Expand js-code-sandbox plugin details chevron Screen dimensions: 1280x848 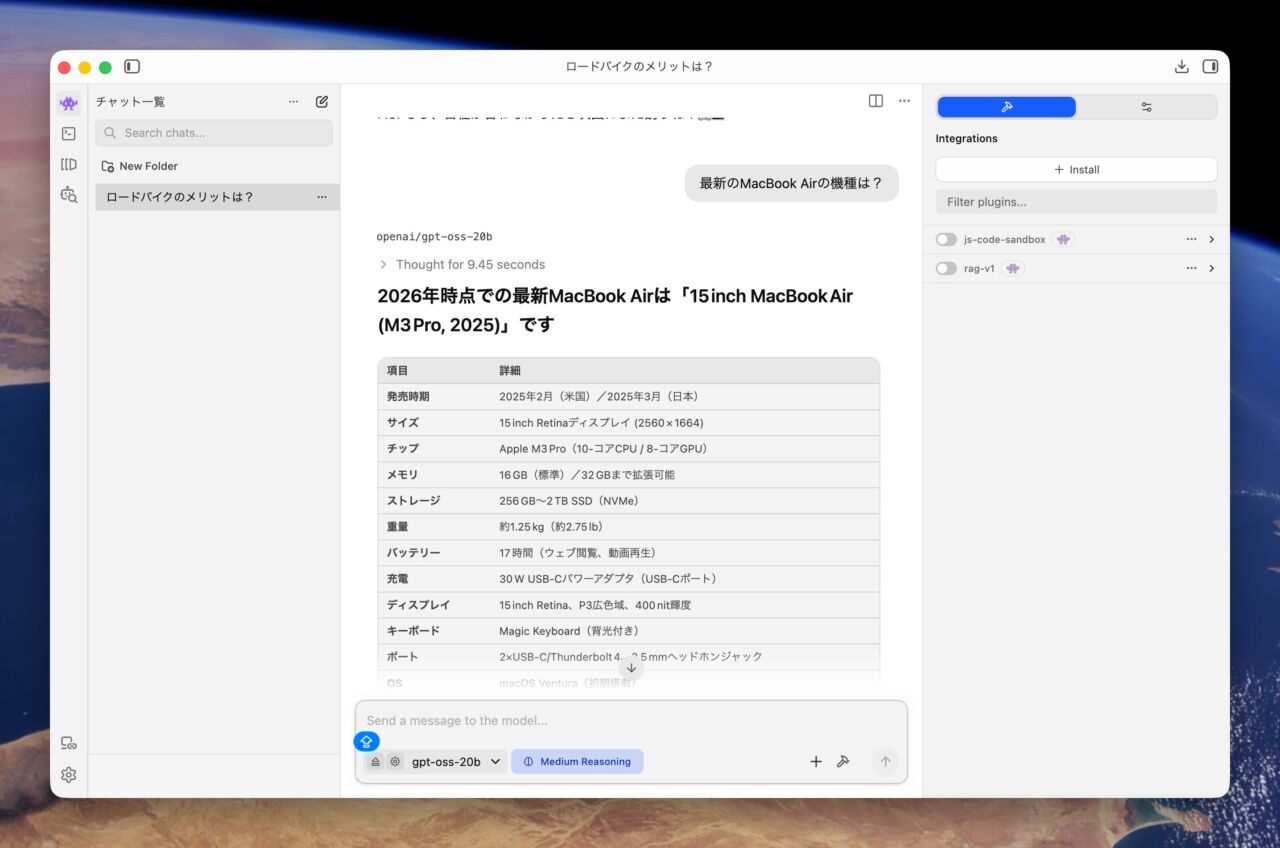1211,240
